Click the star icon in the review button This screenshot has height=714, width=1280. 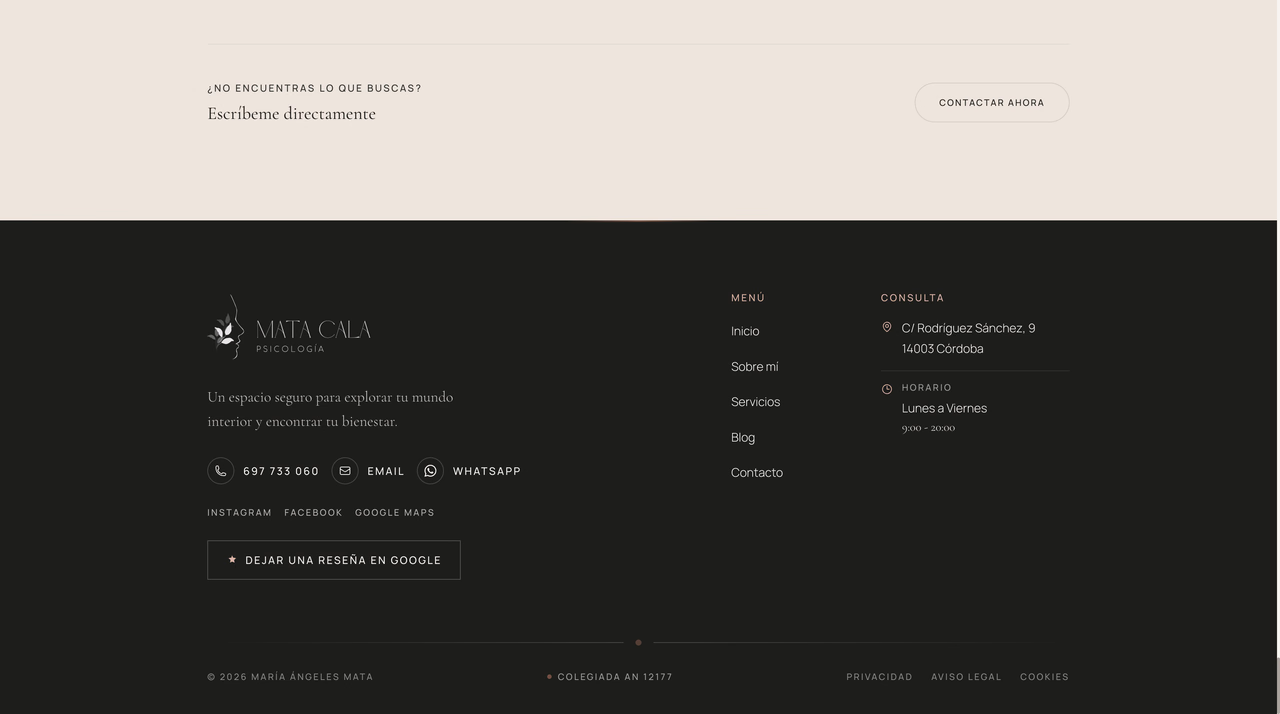[232, 560]
